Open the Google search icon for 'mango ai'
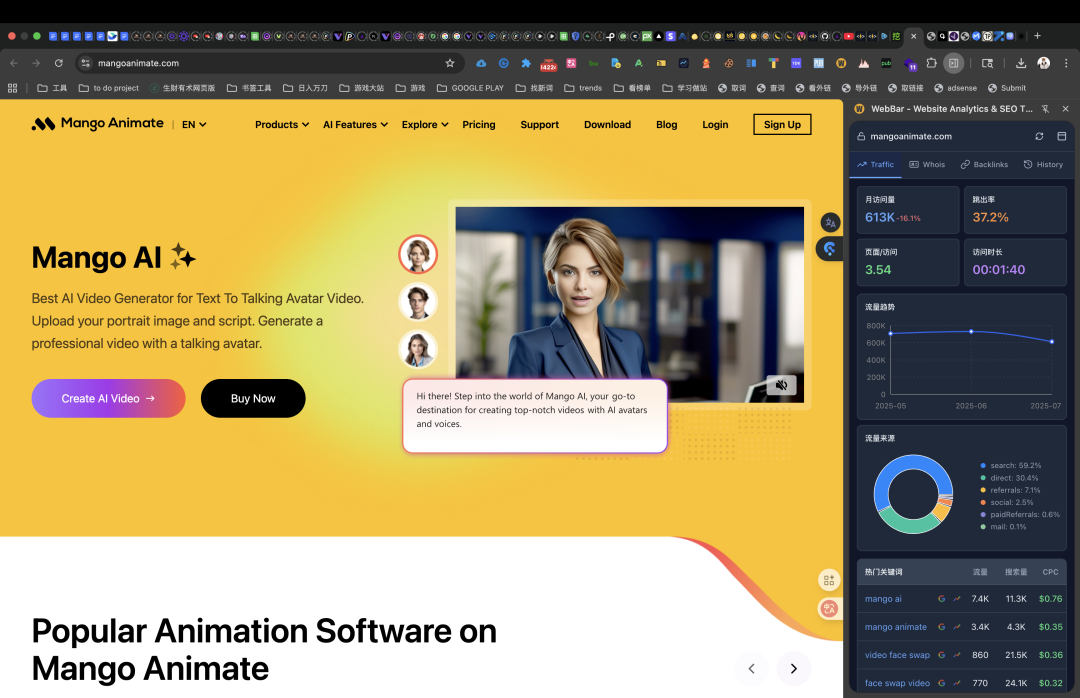1080x698 pixels. click(941, 599)
